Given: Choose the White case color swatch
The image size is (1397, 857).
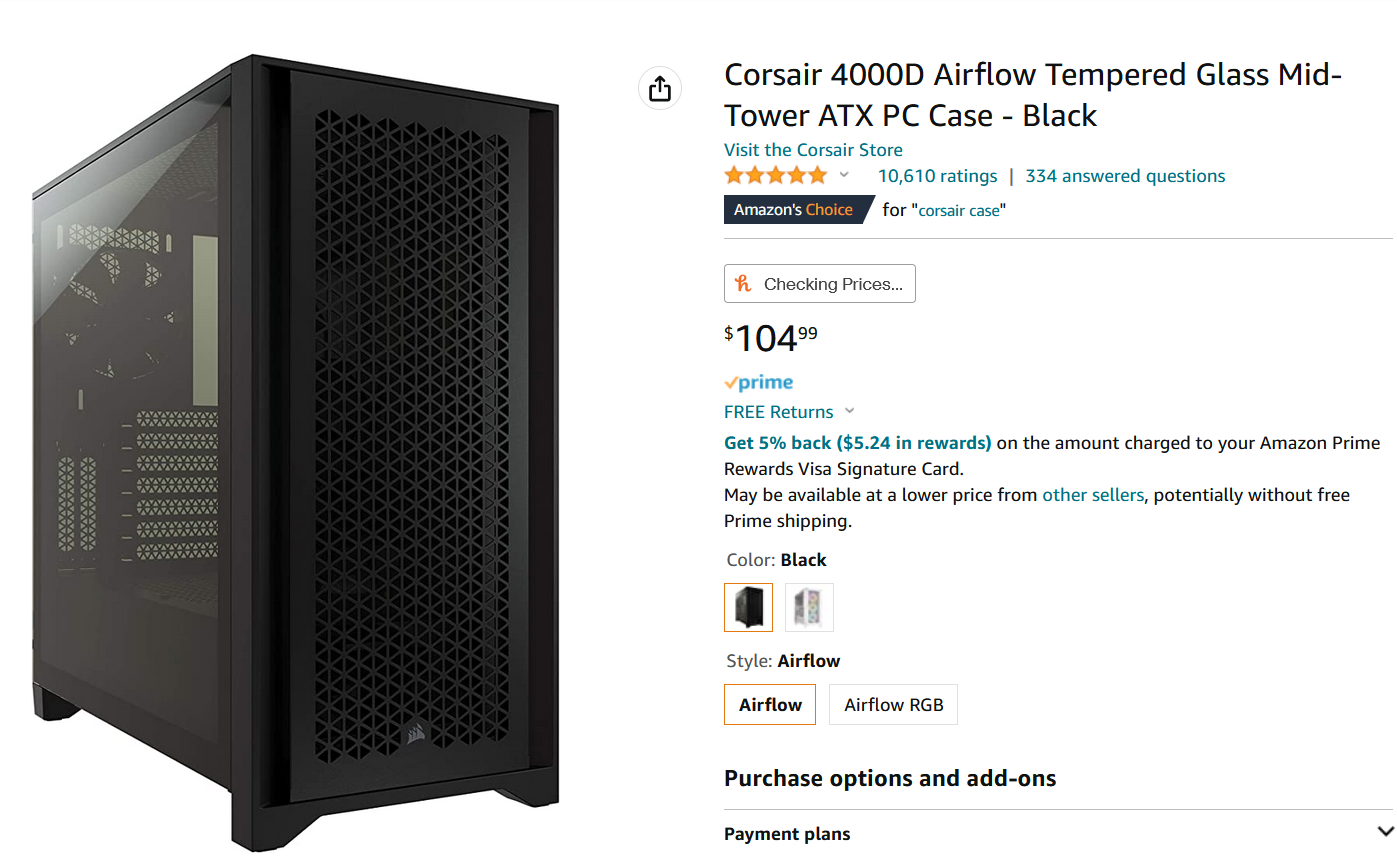Looking at the screenshot, I should pos(809,607).
